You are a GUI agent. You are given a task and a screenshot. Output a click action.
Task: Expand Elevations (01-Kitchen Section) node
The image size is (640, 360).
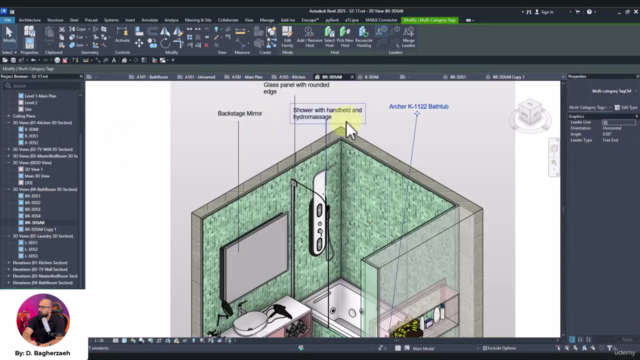[x=9, y=262]
